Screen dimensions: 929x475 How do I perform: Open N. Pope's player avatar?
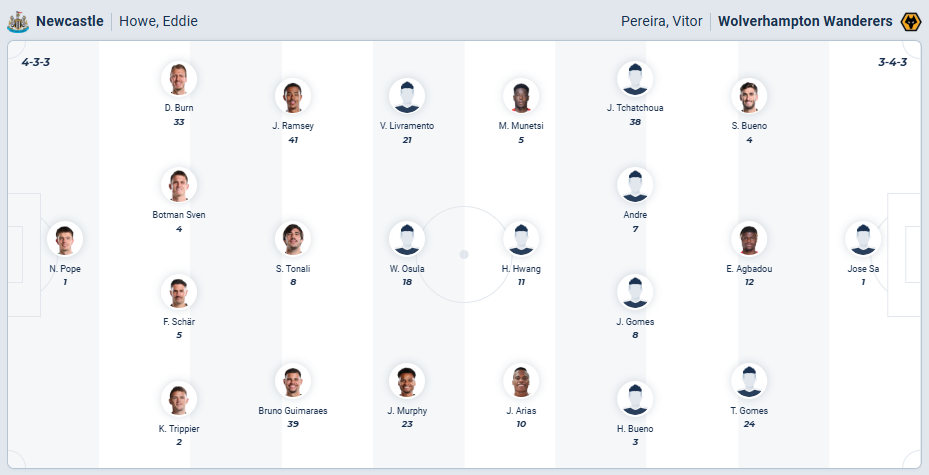[65, 239]
